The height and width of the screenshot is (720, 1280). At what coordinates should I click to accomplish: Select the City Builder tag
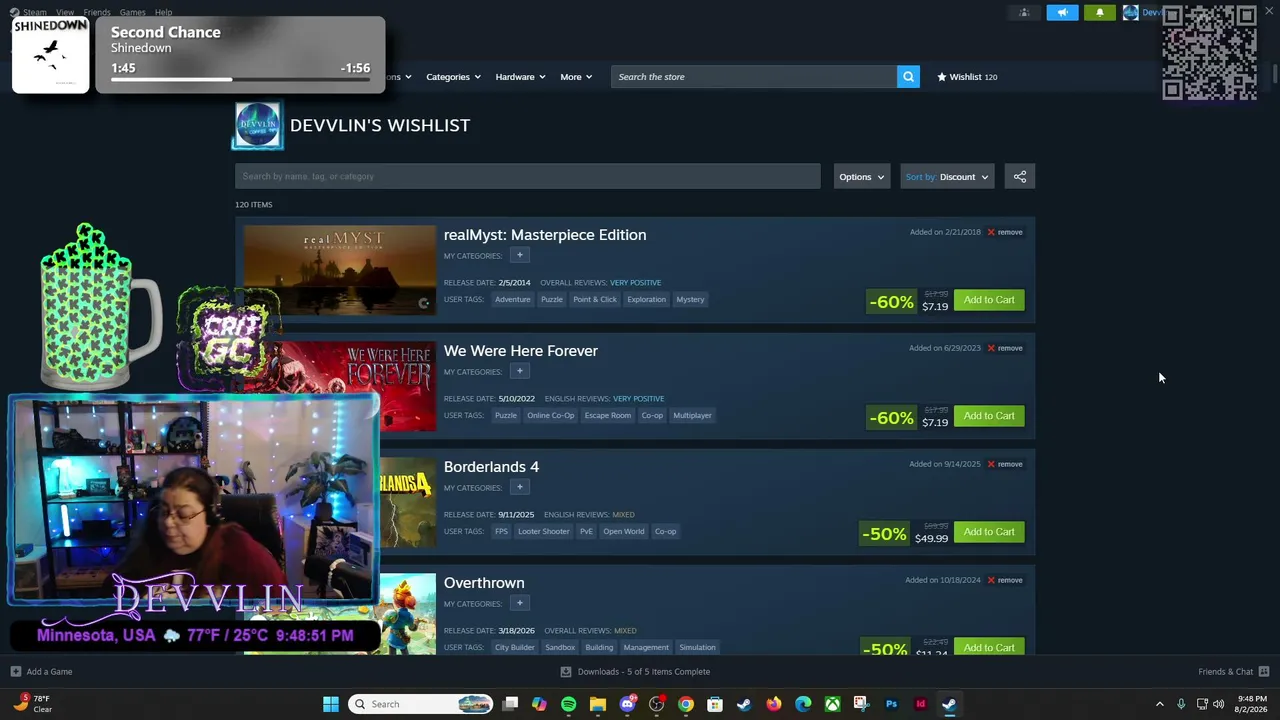click(x=515, y=647)
